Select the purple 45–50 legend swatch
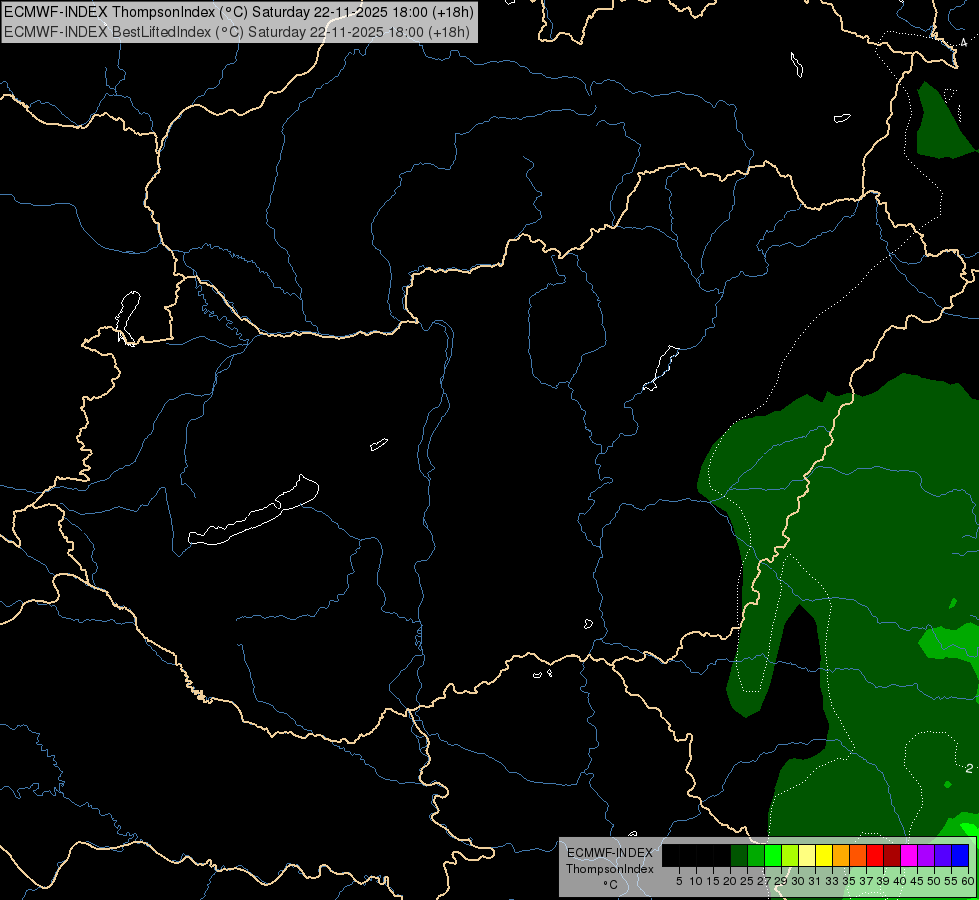 [x=927, y=855]
